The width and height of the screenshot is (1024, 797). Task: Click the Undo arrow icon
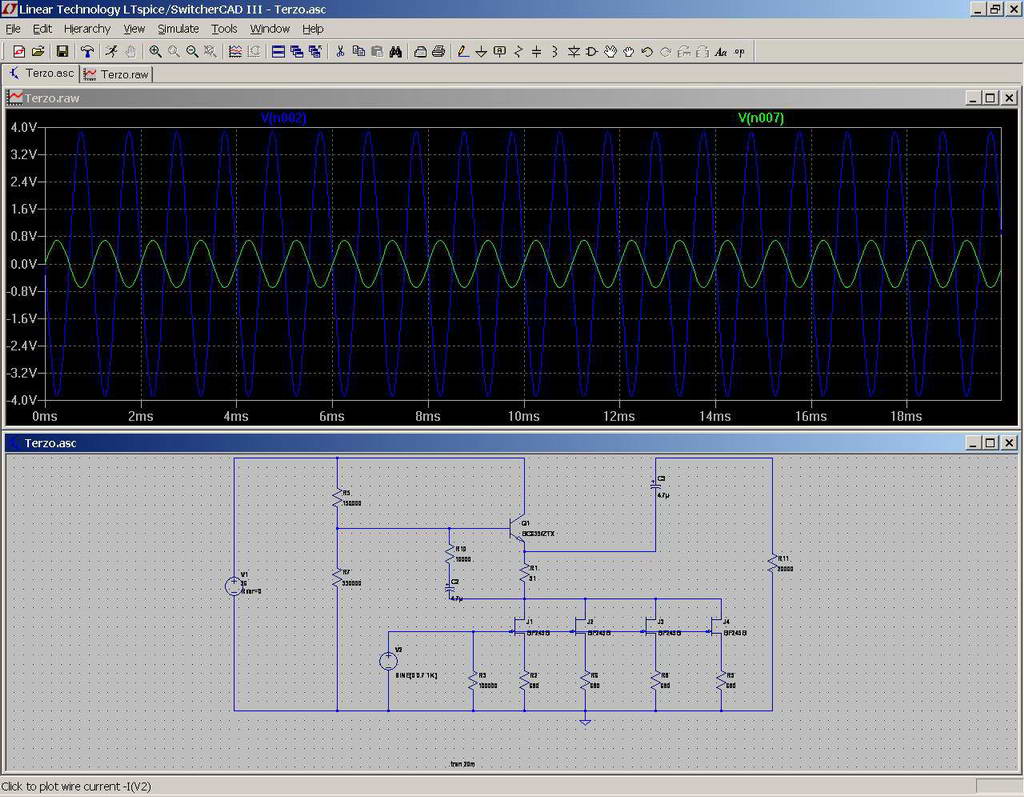click(x=647, y=52)
